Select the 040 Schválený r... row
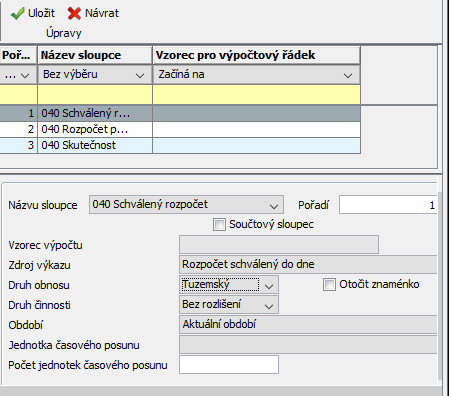Viewport: 449px width, 396px height. point(180,113)
